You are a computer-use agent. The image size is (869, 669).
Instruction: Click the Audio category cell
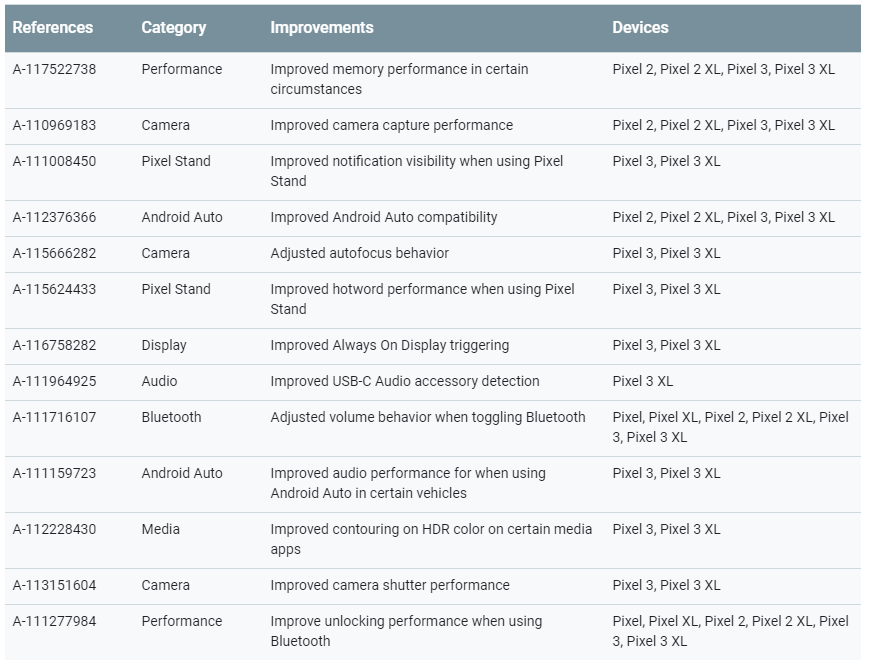pos(159,381)
